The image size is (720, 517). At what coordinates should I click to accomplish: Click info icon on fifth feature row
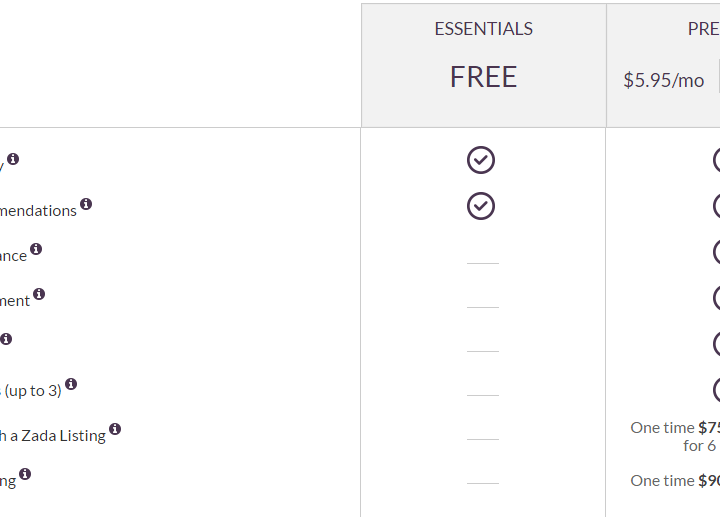6,339
